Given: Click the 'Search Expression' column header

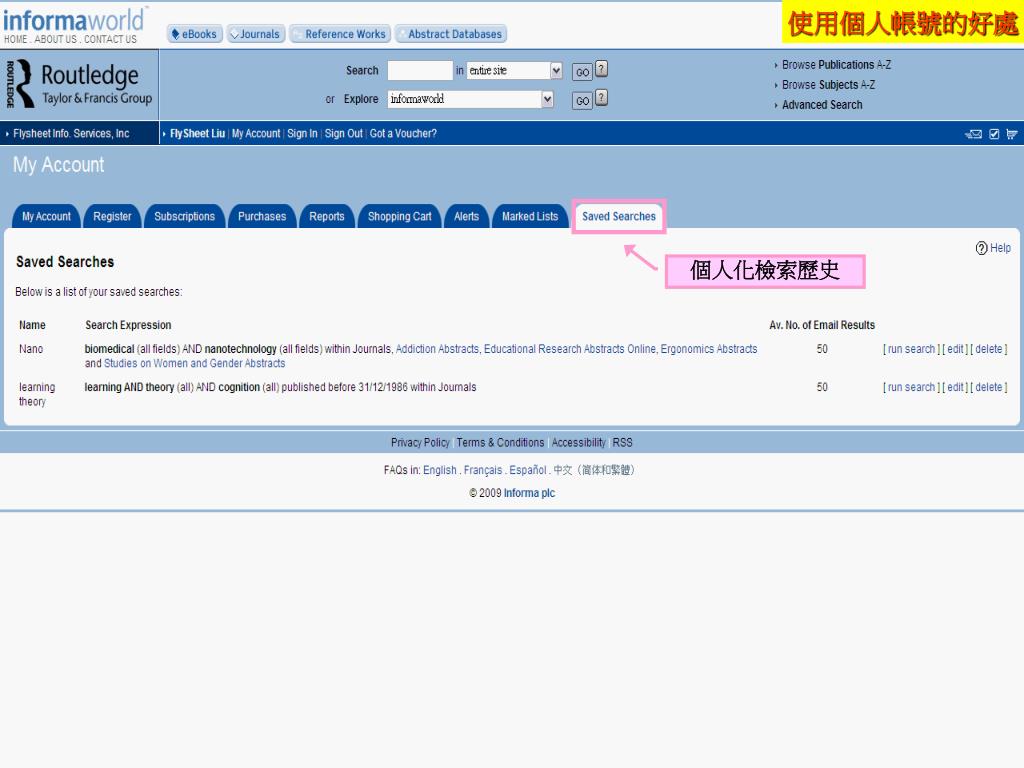Looking at the screenshot, I should click(128, 325).
